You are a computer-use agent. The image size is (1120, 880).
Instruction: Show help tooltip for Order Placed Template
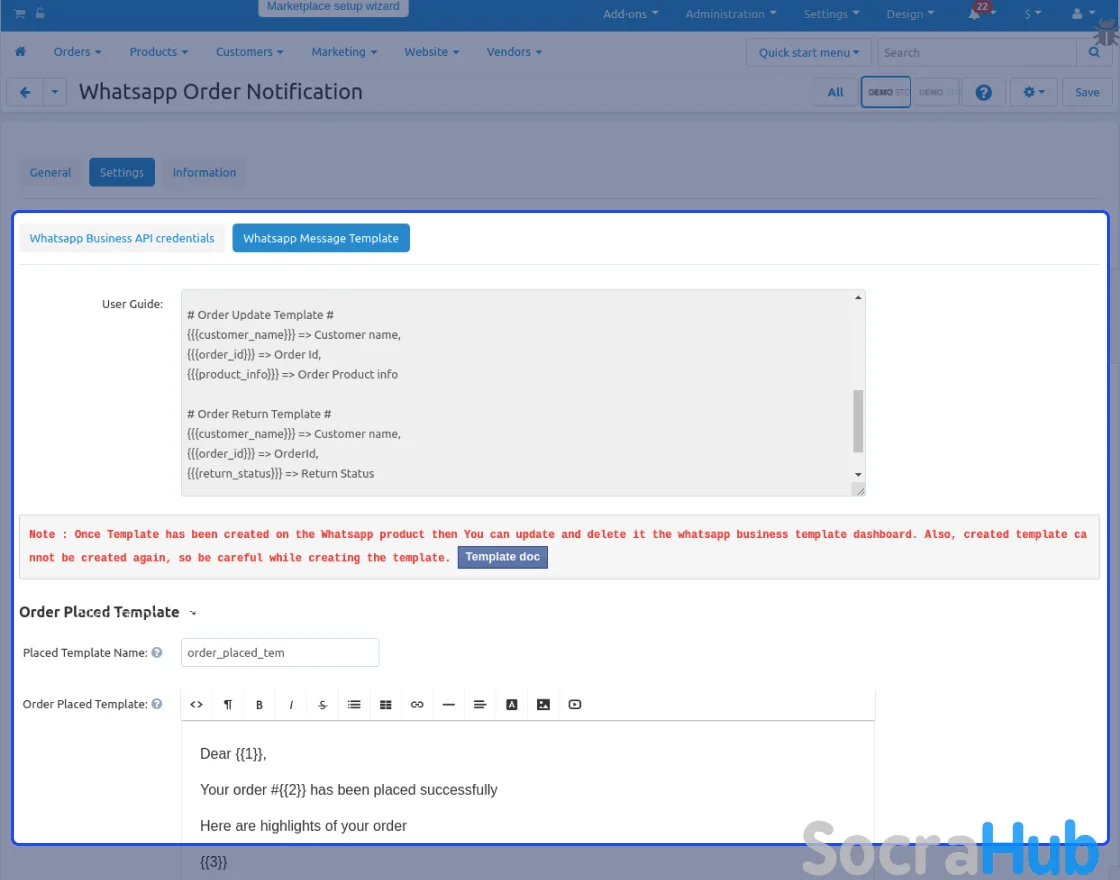pos(157,704)
